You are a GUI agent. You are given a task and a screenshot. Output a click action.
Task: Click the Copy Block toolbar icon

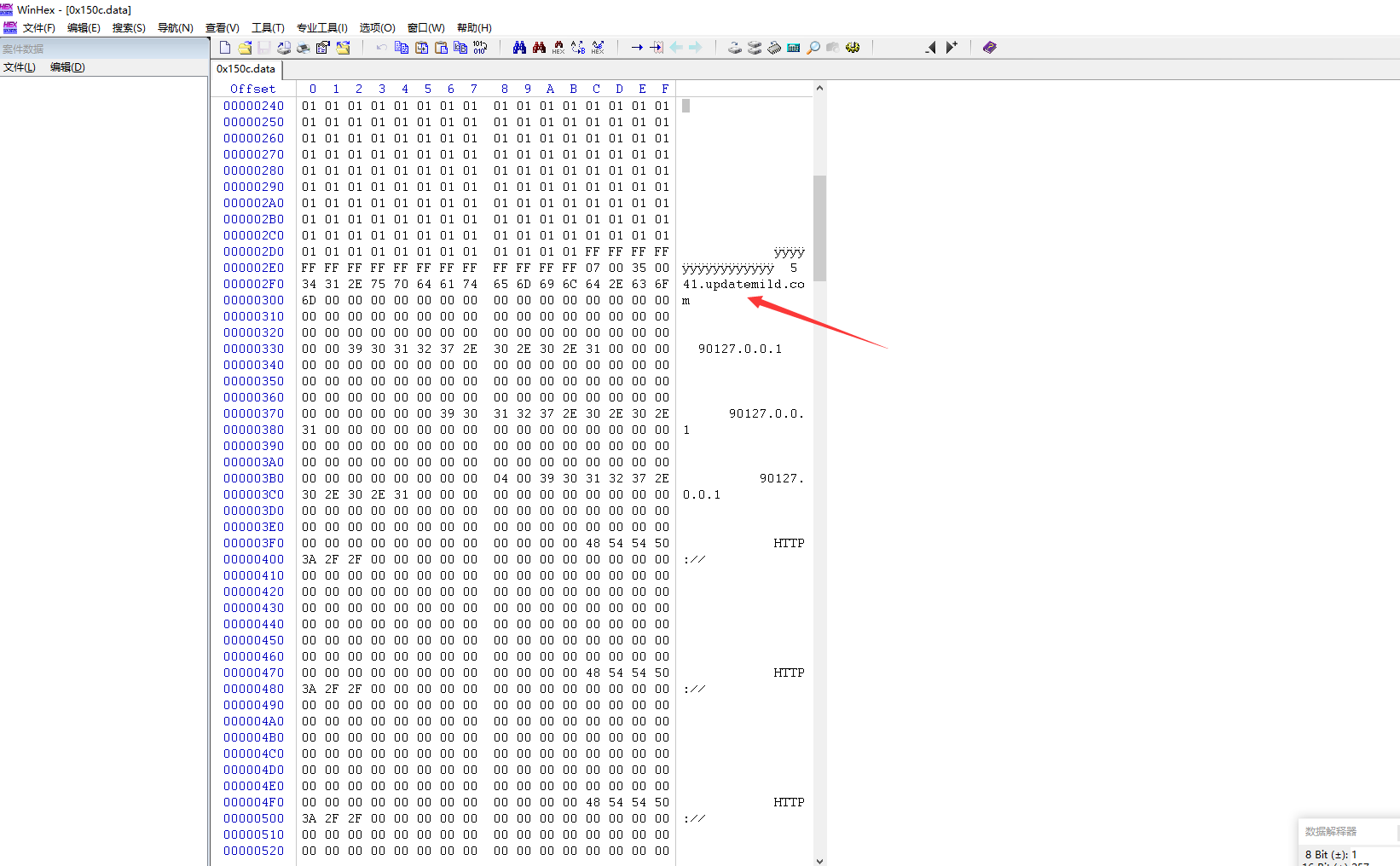coord(402,48)
